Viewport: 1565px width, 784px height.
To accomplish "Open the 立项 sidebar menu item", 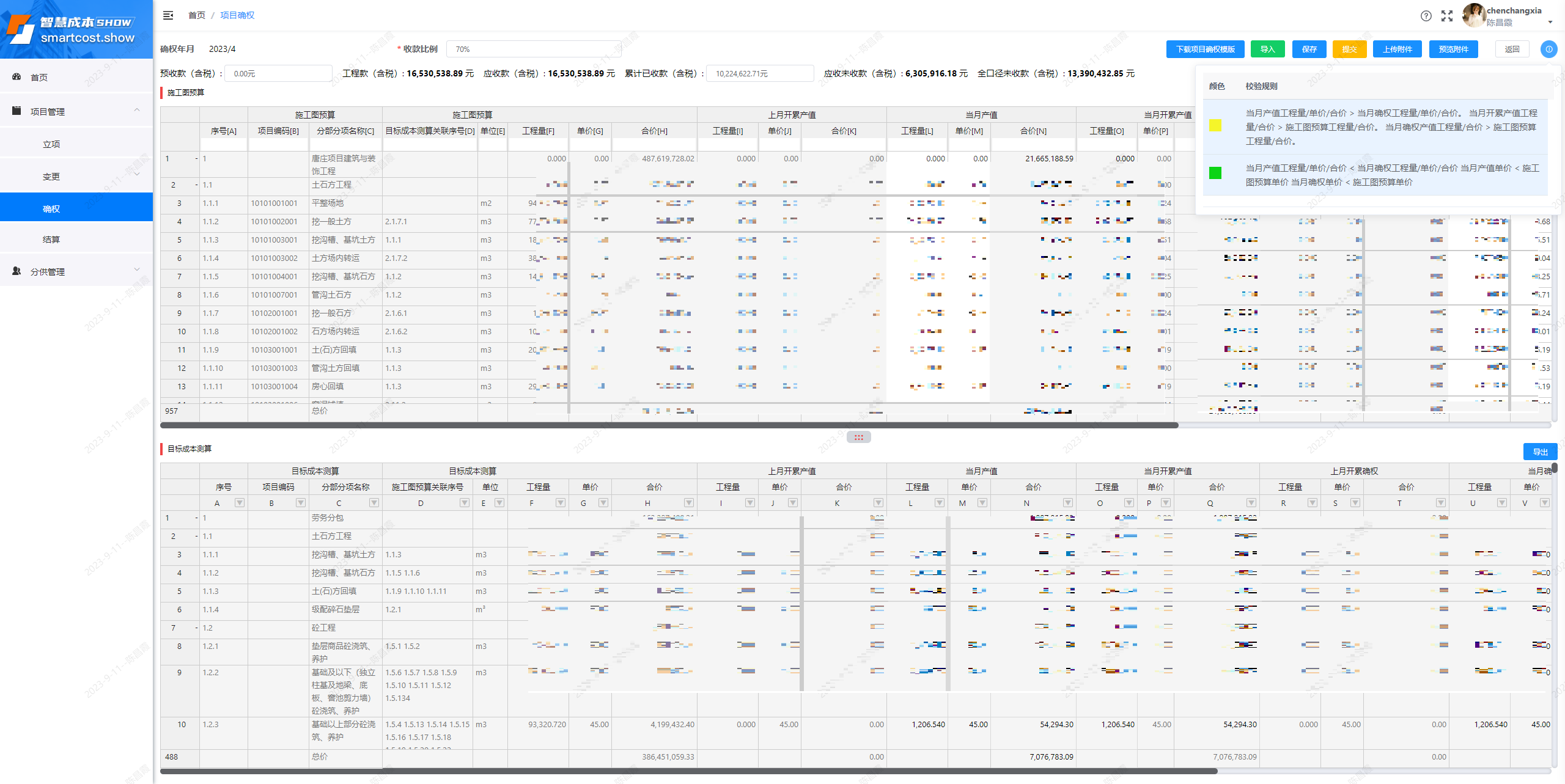I will [x=51, y=144].
